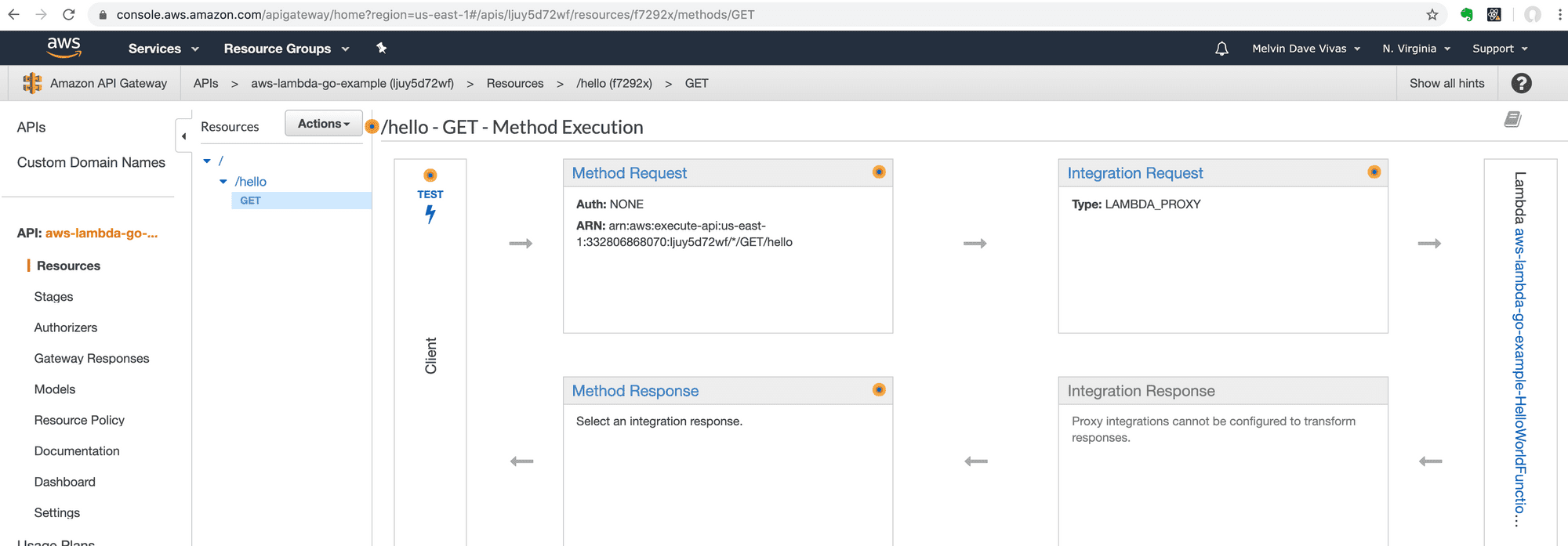Viewport: 1568px width, 546px height.
Task: Select the /hello resource
Action: click(251, 182)
